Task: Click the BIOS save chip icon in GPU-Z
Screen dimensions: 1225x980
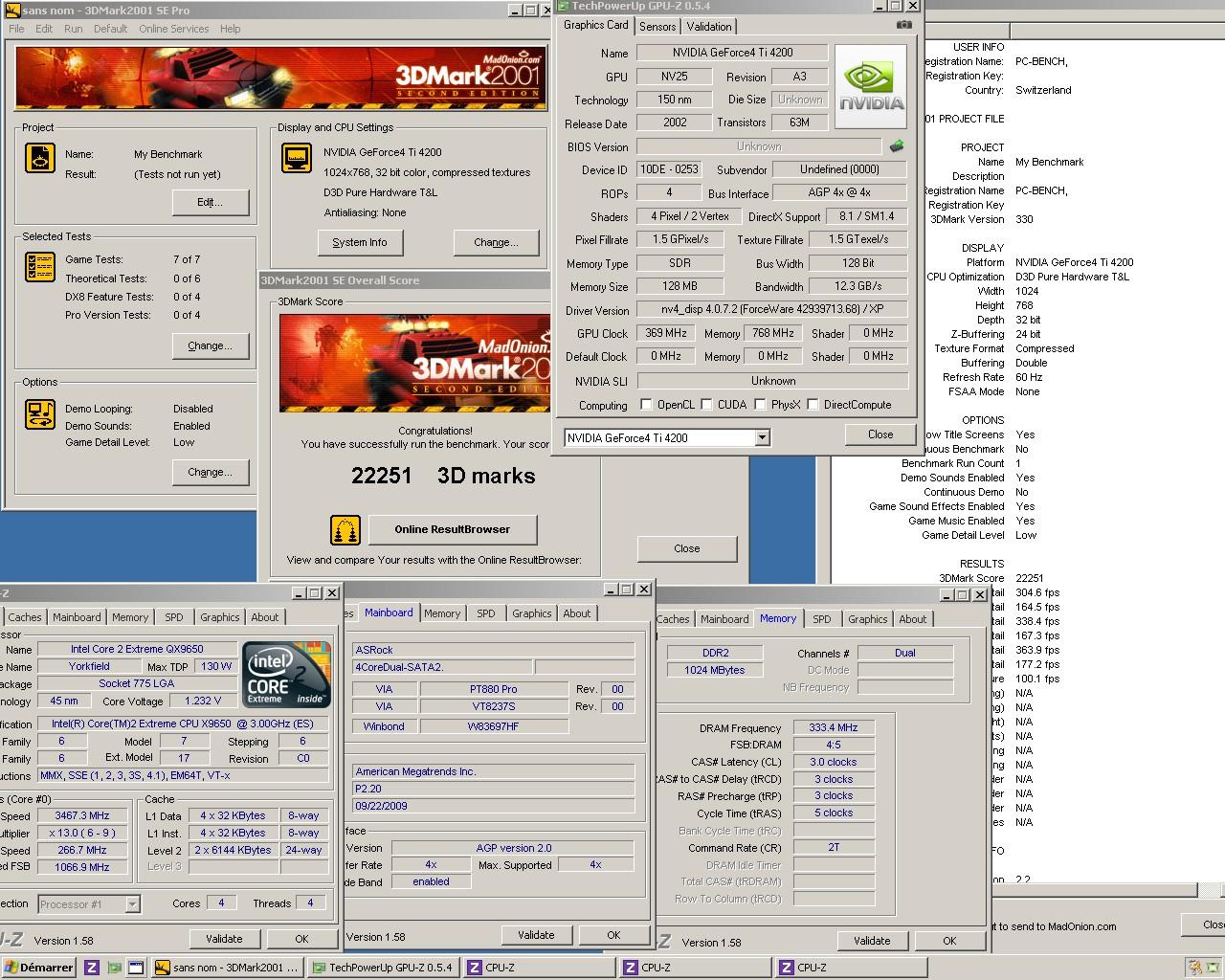Action: [x=897, y=146]
